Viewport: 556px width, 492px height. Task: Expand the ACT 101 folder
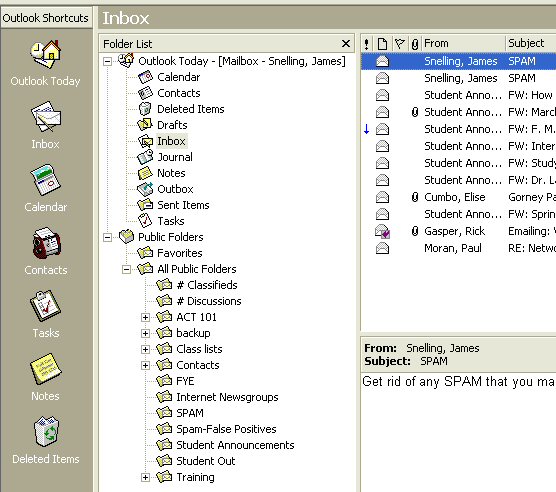145,317
